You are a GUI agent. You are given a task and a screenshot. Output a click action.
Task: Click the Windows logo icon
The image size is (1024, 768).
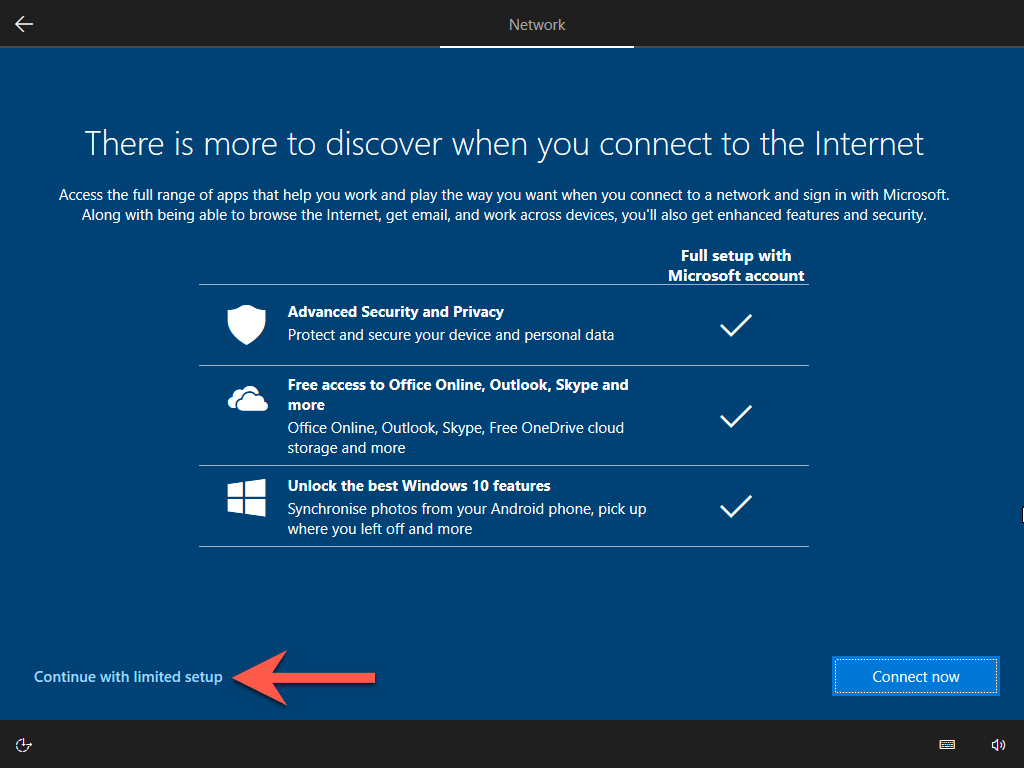coord(246,497)
